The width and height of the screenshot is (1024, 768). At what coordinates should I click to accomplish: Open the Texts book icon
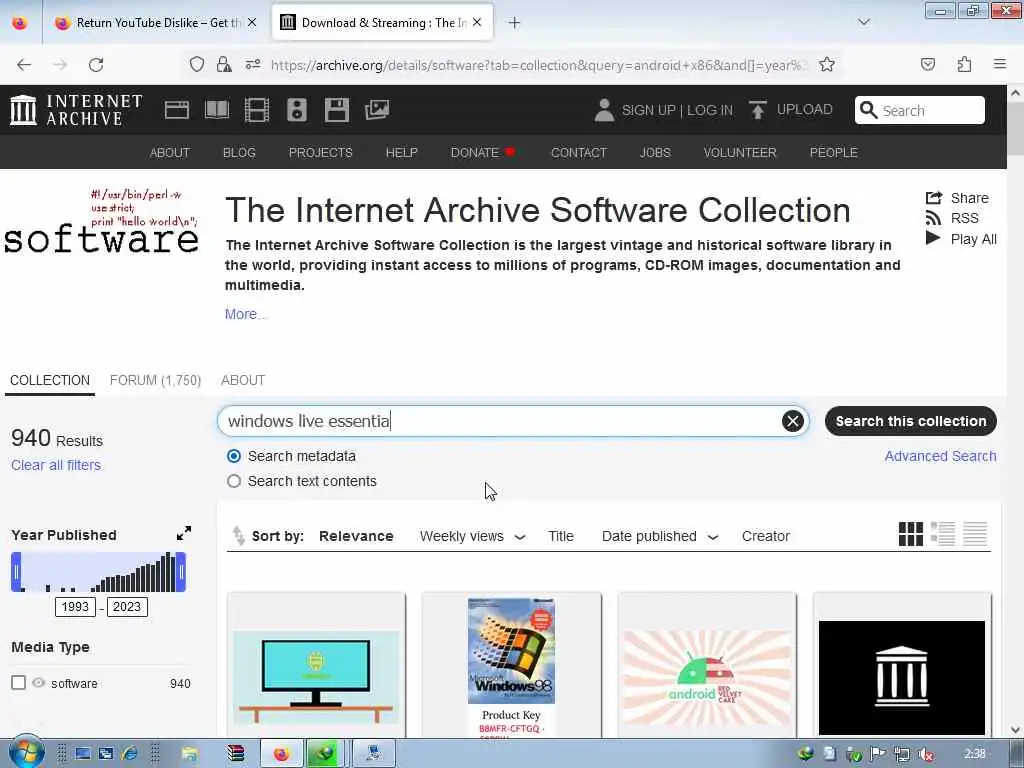point(217,110)
